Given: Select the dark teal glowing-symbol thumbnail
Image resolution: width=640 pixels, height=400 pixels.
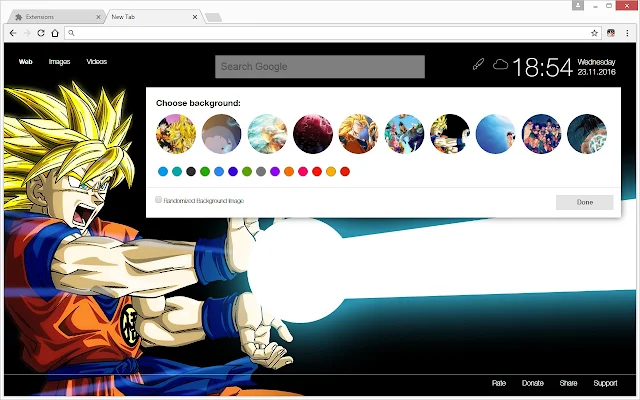Looking at the screenshot, I should point(587,134).
